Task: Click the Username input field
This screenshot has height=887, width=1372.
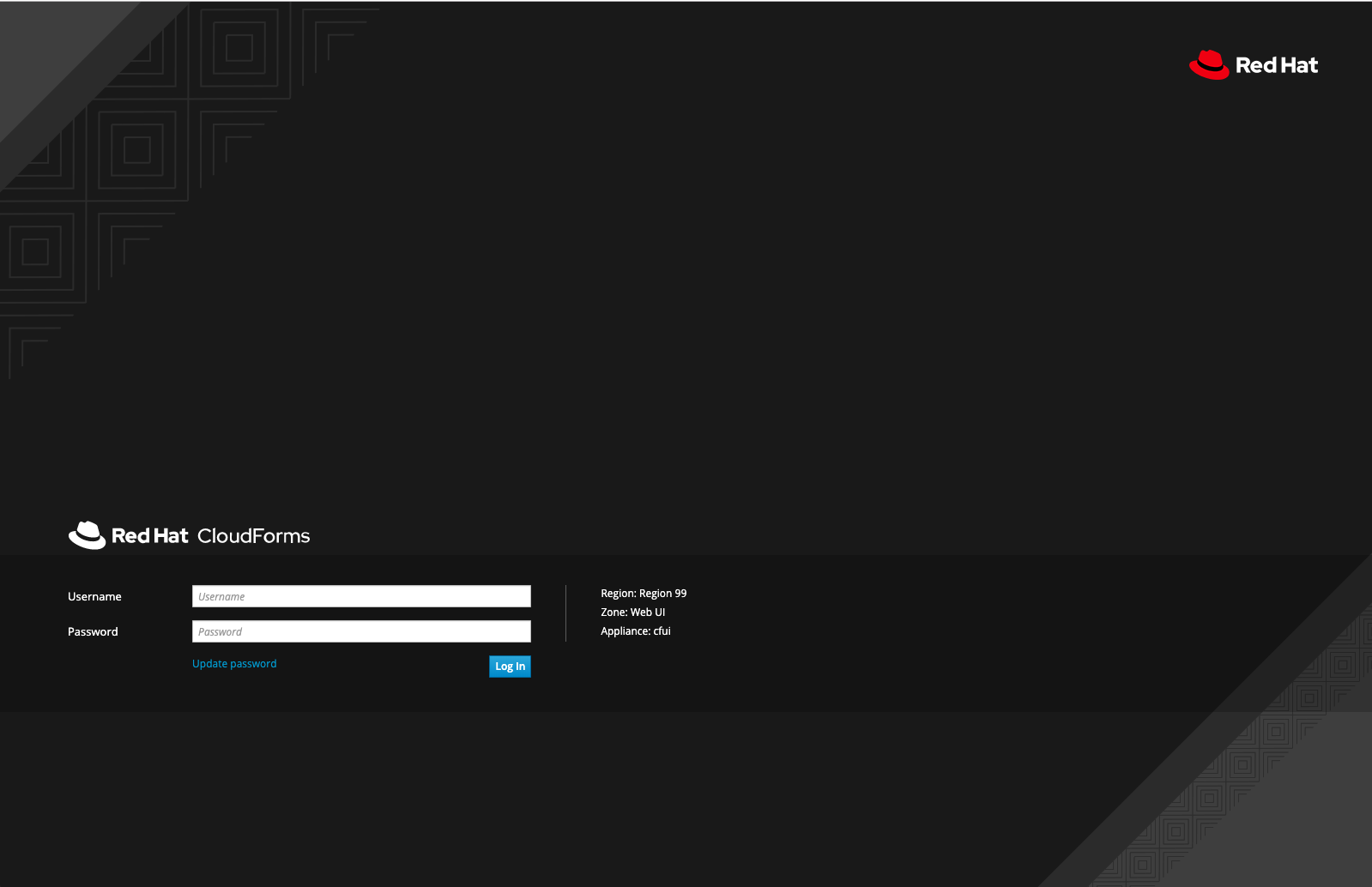Action: 361,596
